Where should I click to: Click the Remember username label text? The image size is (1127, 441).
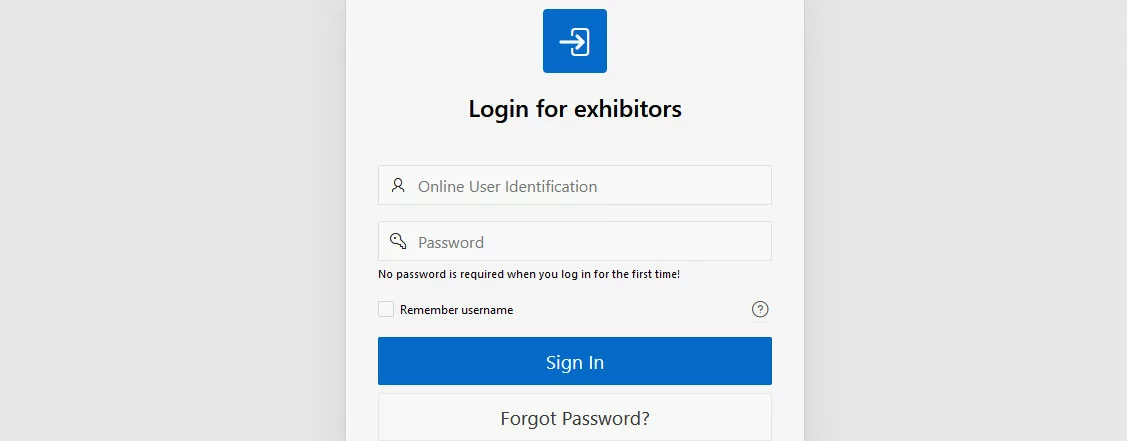(456, 310)
